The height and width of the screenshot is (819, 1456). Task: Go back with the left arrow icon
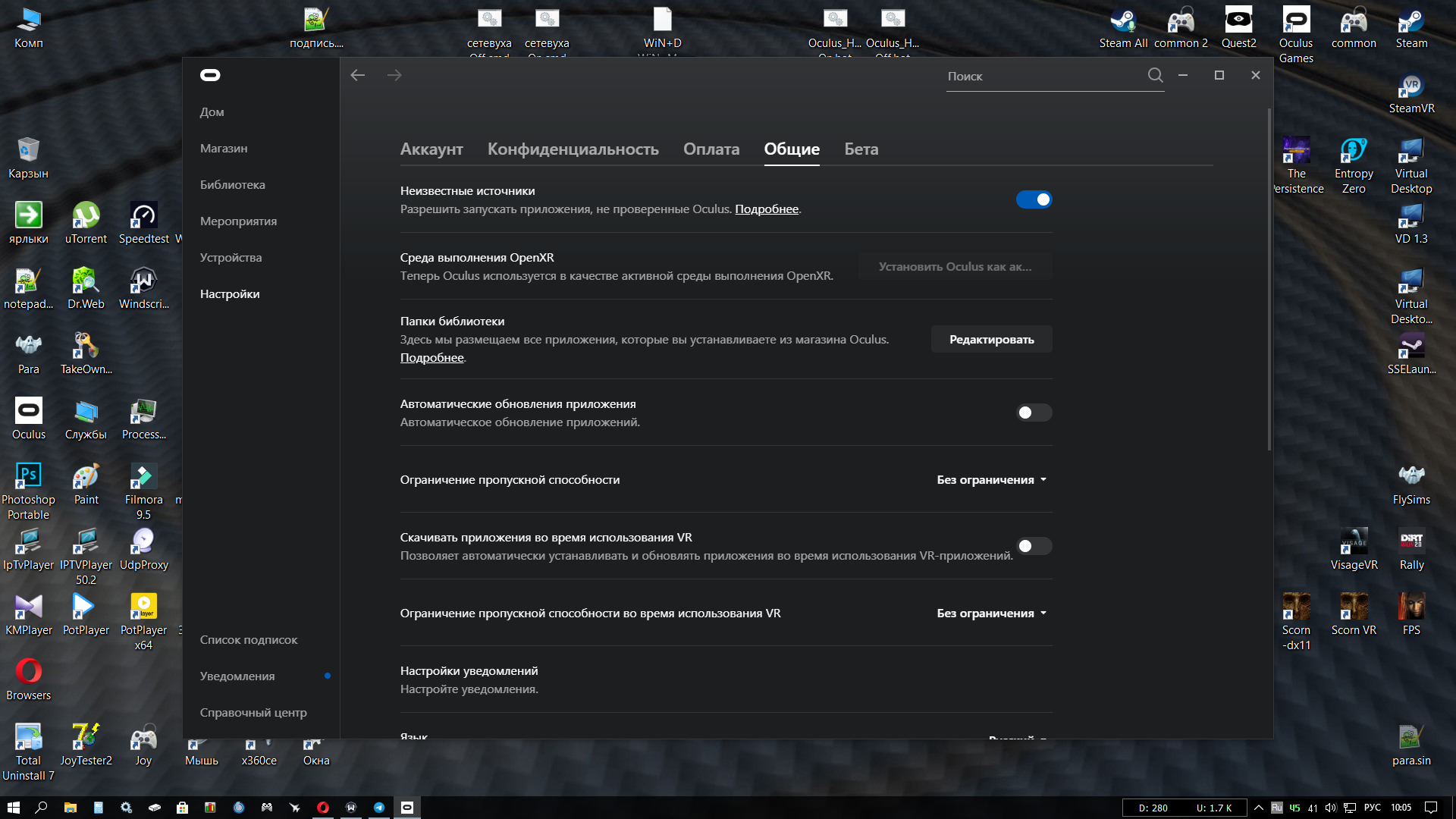(358, 75)
